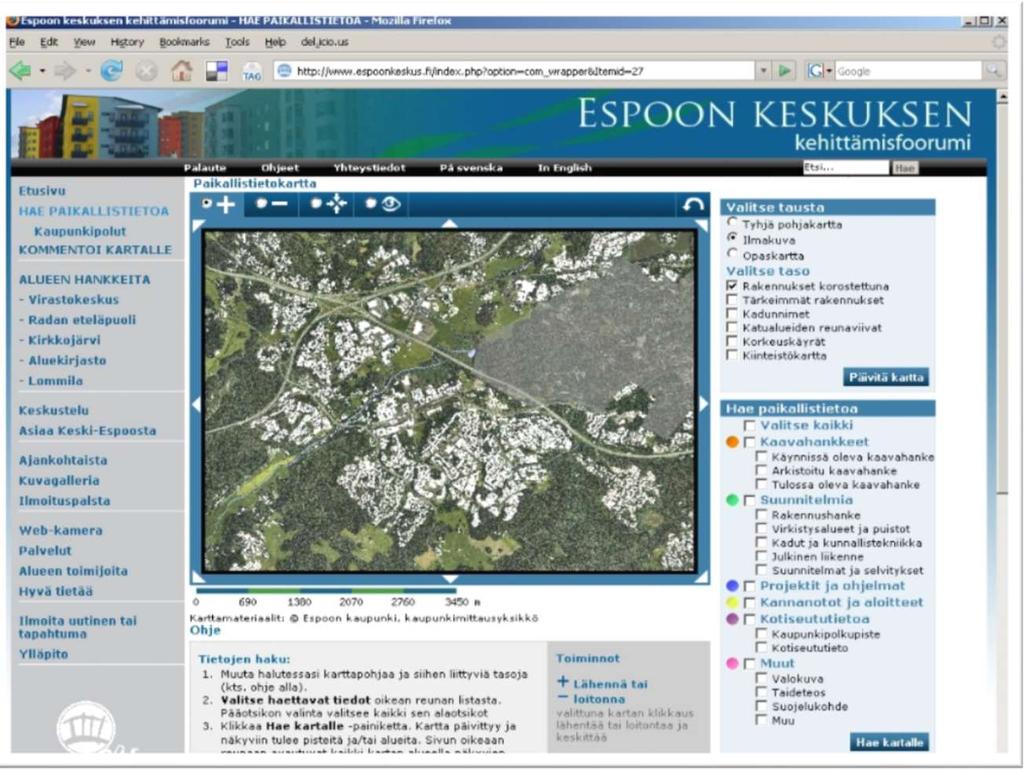Open 'KOMMENTOI KARTALLE' sidebar link

(x=95, y=250)
